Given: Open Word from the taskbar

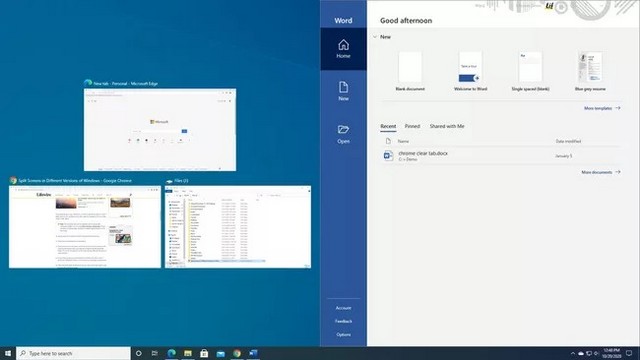Looking at the screenshot, I should coord(253,353).
